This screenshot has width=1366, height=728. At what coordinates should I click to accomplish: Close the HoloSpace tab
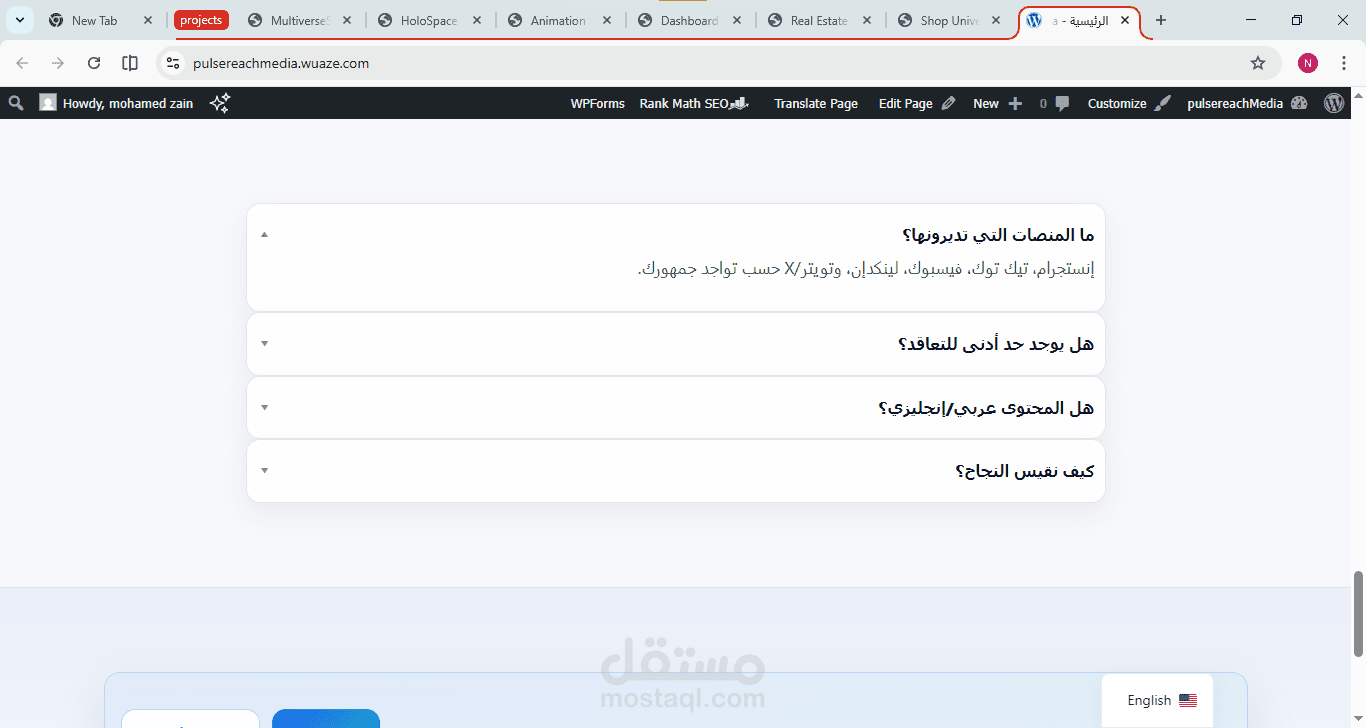coord(477,20)
